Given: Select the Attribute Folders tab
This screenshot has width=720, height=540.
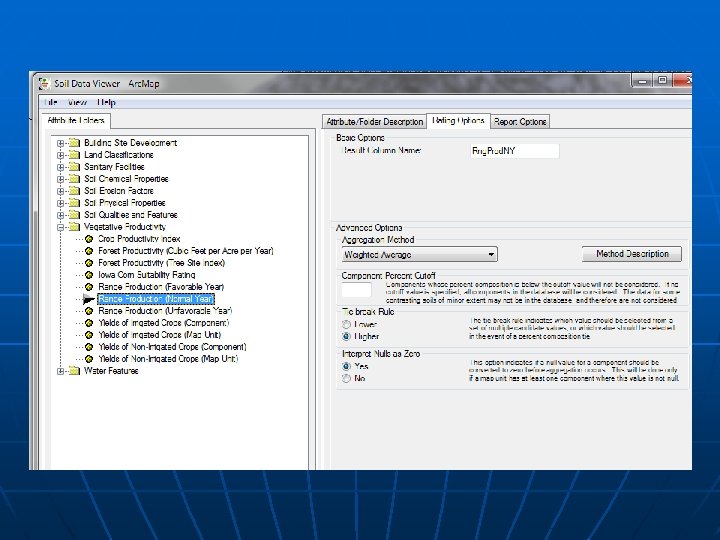Looking at the screenshot, I should tap(76, 121).
